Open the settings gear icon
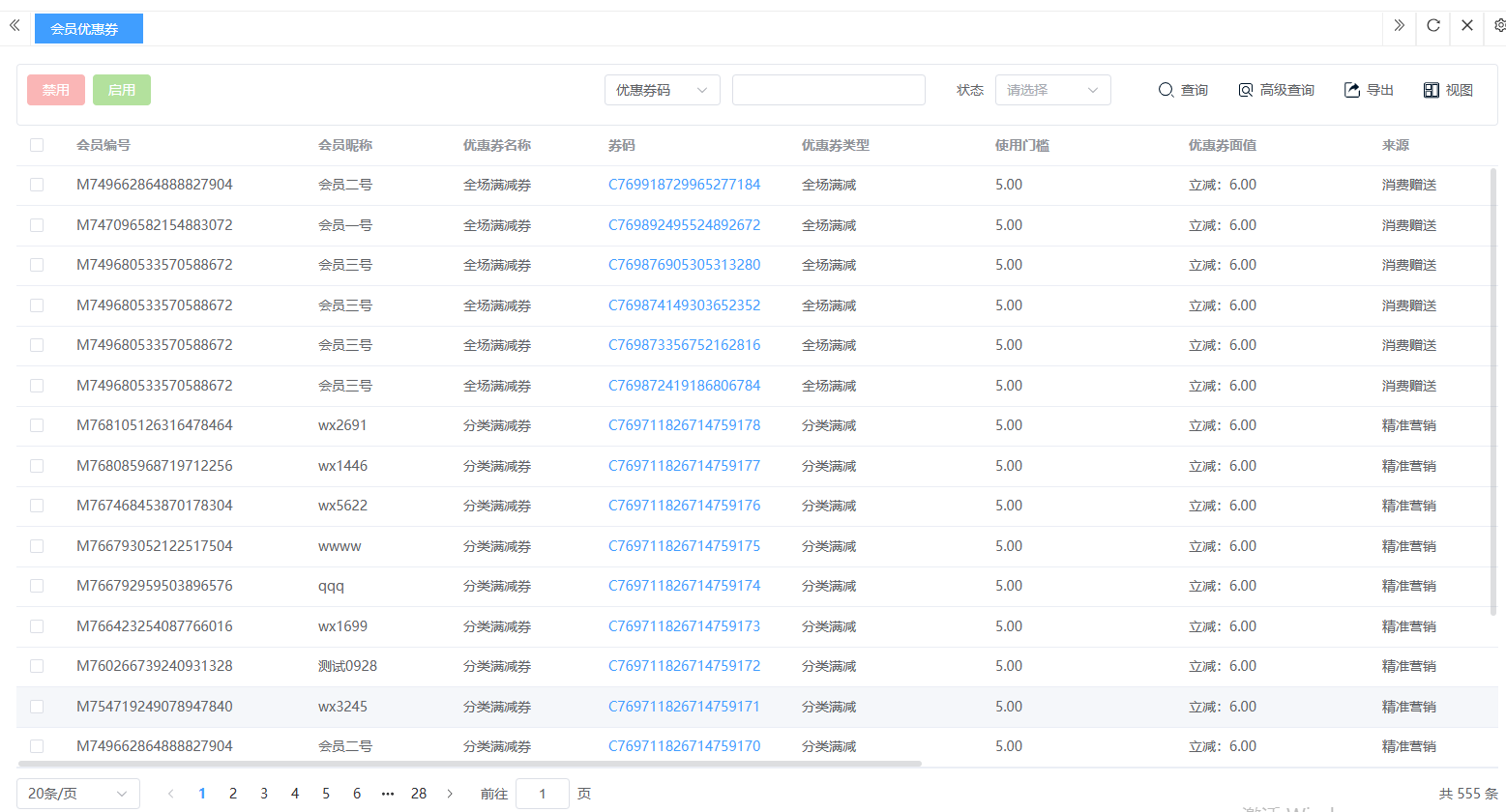1506x812 pixels. pos(1499,26)
